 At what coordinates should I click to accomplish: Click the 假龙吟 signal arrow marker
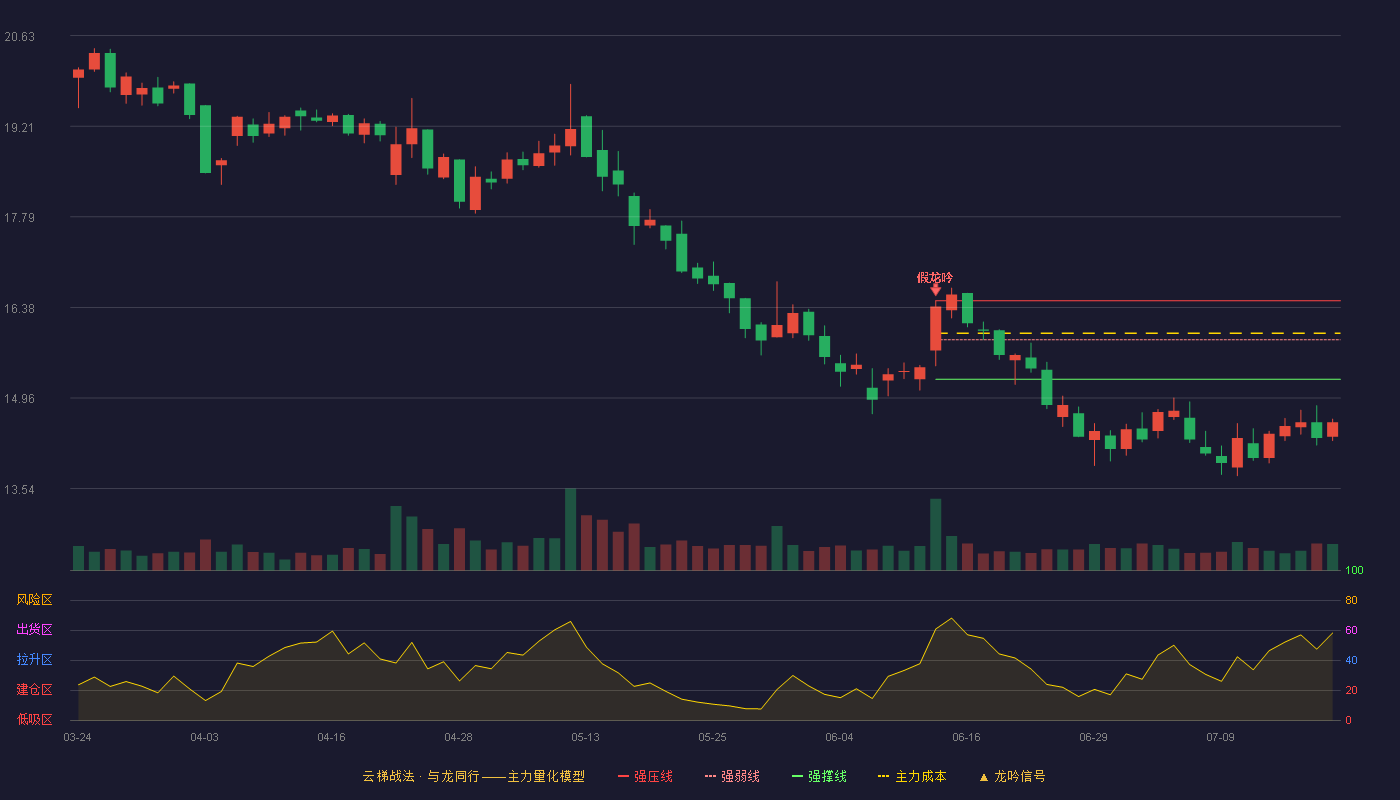click(x=935, y=290)
